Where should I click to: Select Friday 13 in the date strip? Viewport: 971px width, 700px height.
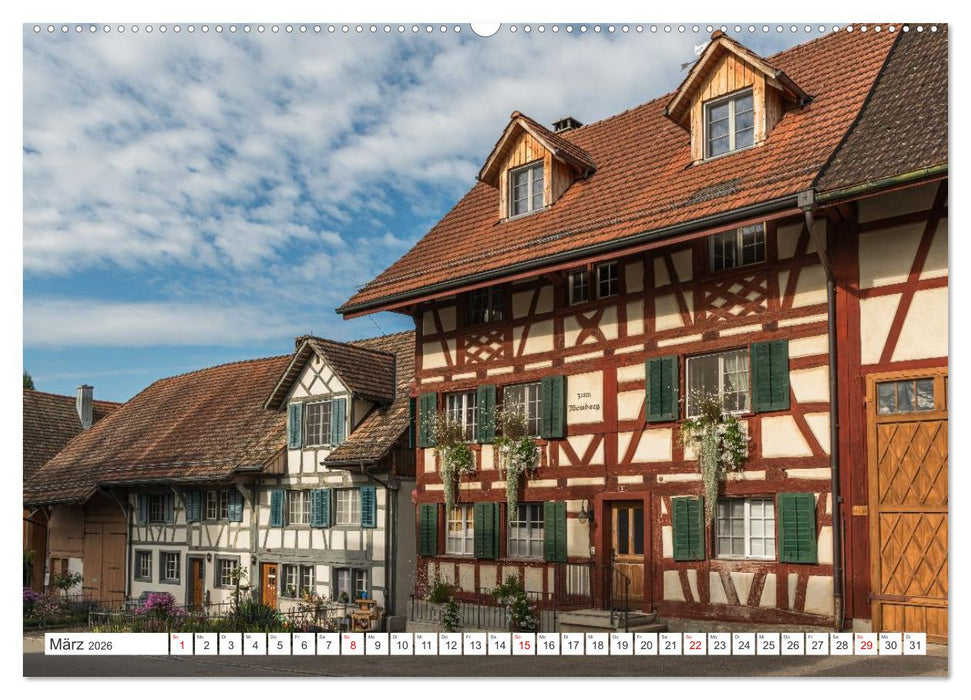pos(474,644)
